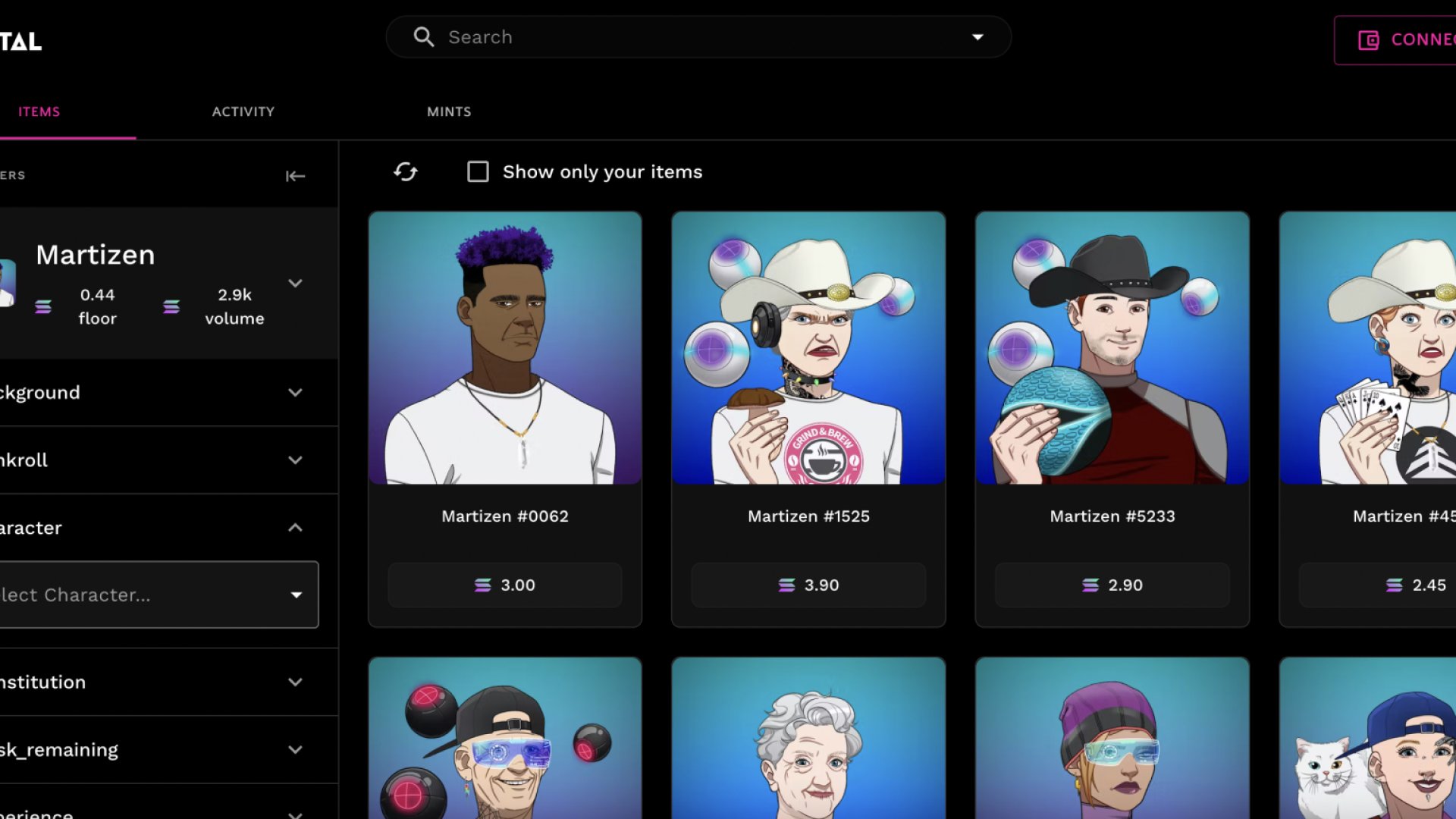Click the 0.44 floor value

[x=98, y=295]
